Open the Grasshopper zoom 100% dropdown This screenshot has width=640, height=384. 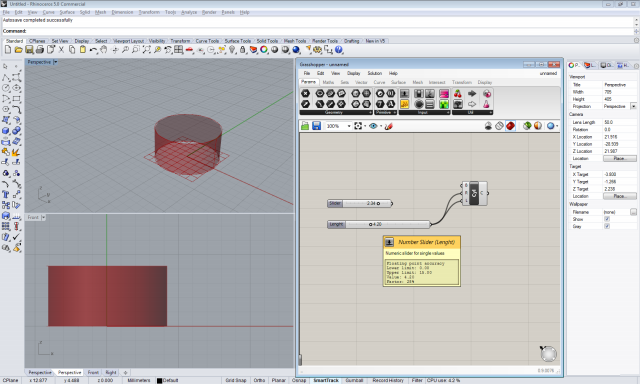pyautogui.click(x=349, y=126)
